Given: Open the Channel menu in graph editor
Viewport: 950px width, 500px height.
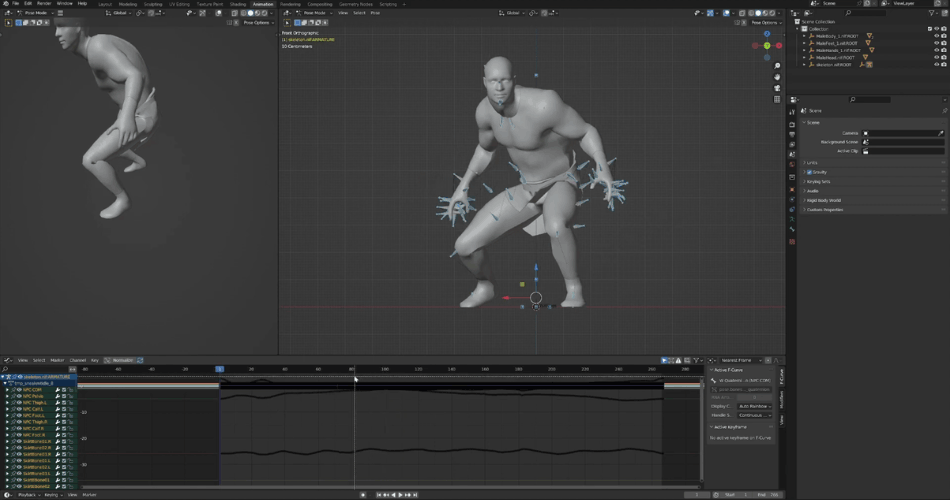Looking at the screenshot, I should (78, 360).
